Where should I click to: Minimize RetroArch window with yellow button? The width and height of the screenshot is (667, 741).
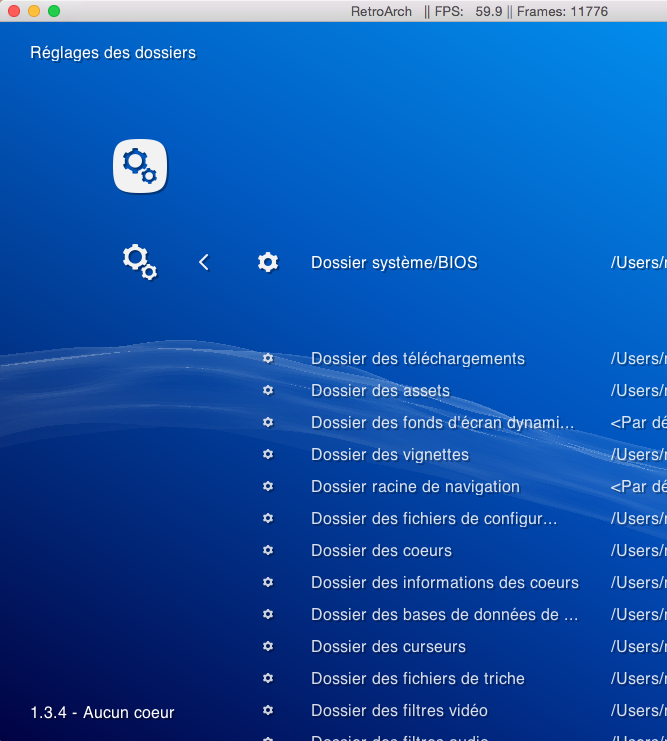[34, 11]
